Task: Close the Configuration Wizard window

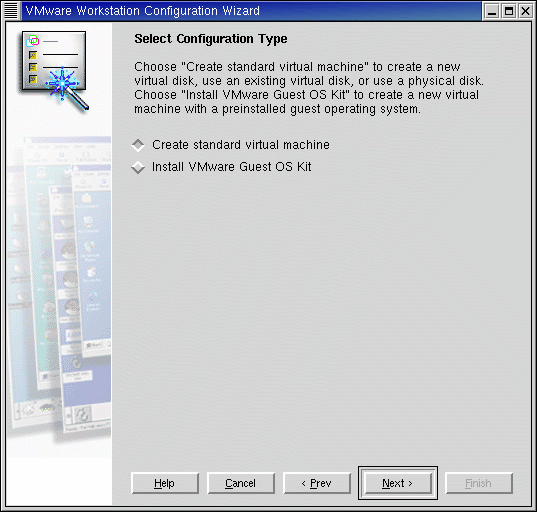Action: point(525,11)
